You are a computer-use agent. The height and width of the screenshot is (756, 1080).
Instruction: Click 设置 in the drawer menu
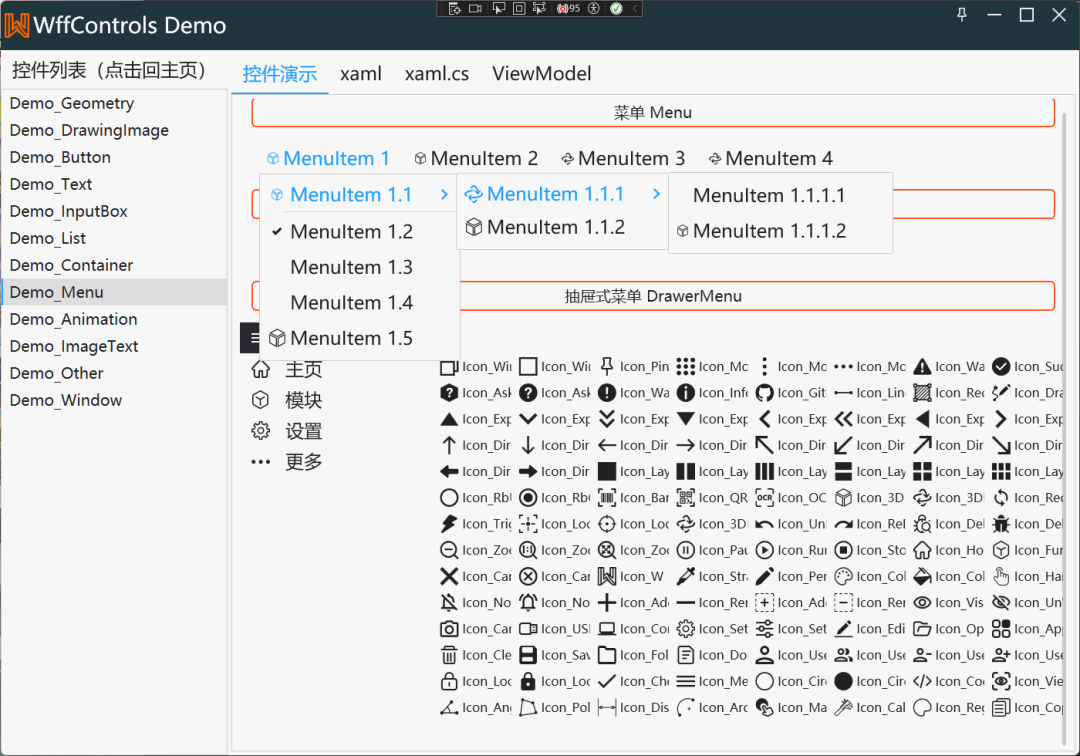click(303, 432)
